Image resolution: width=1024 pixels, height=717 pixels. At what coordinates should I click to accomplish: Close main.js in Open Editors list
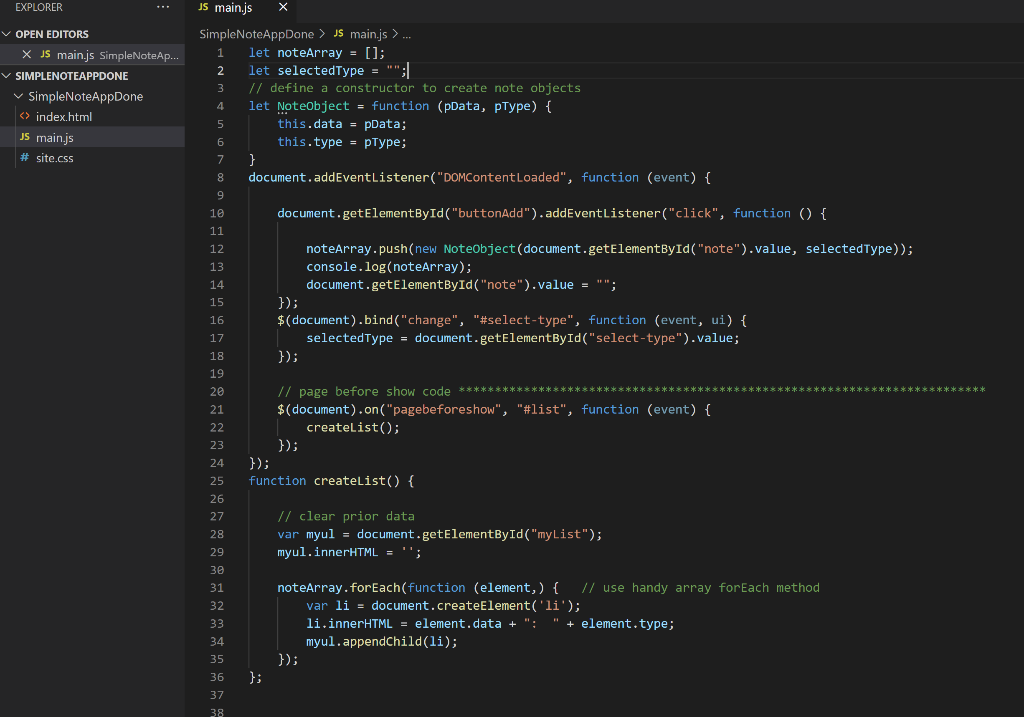pos(27,54)
